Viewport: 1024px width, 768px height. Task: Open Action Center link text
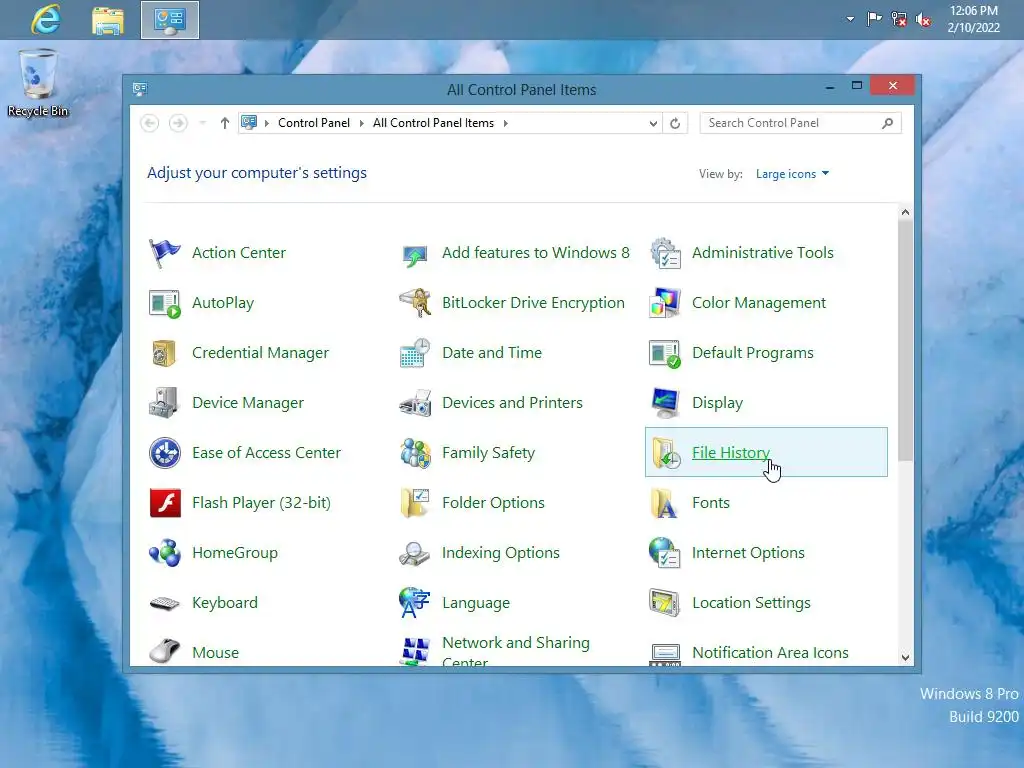[x=239, y=253]
